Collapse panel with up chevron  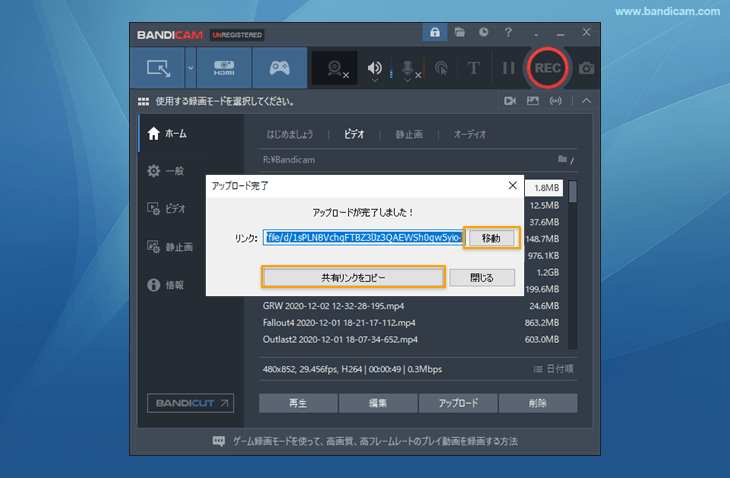pyautogui.click(x=587, y=101)
